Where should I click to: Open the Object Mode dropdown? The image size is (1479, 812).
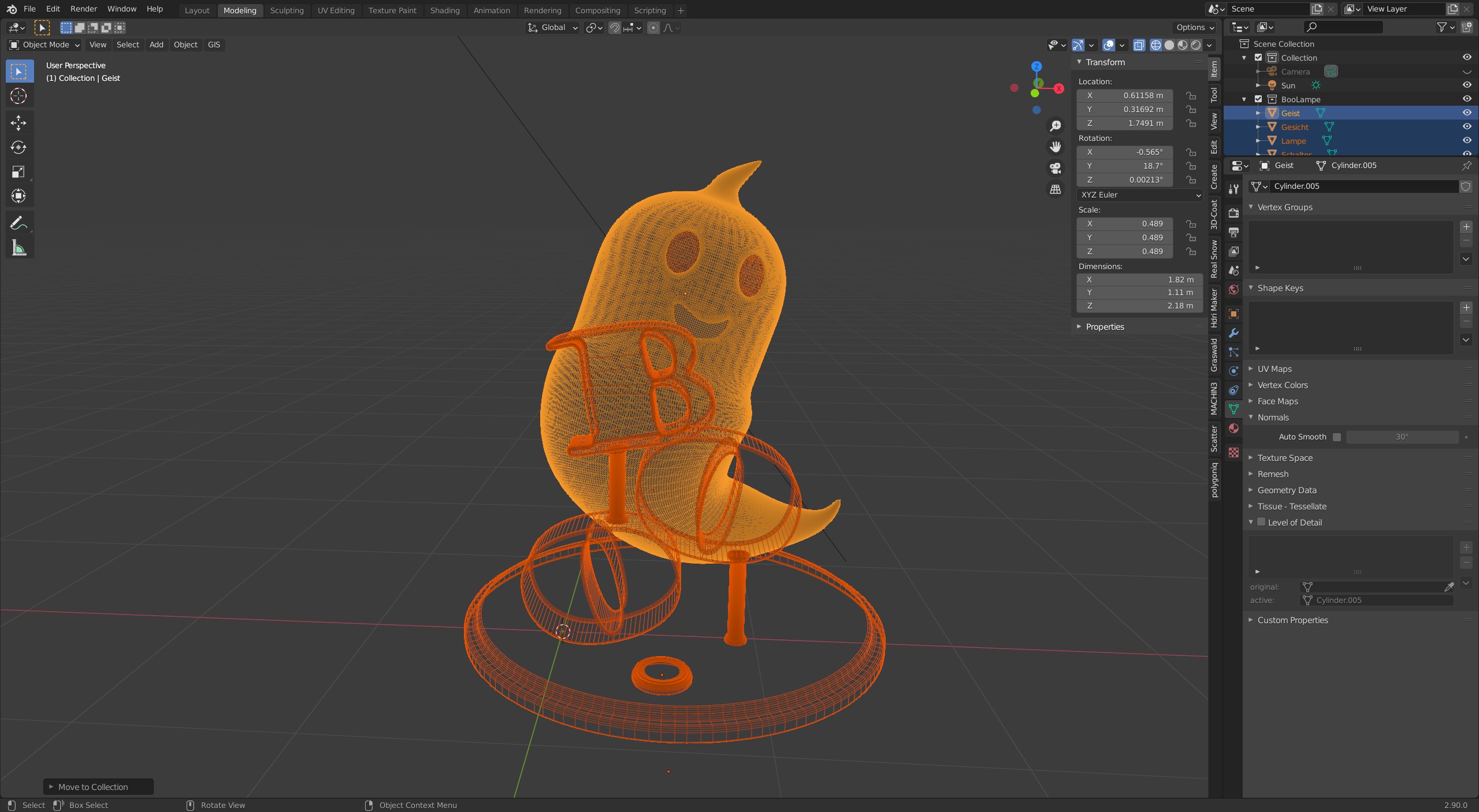coord(44,45)
